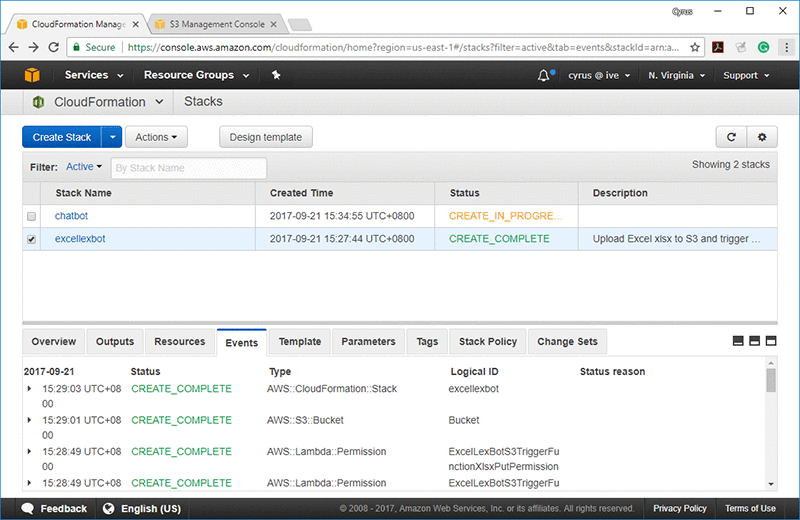This screenshot has width=800, height=520.
Task: Reload the browser page
Action: [x=53, y=47]
